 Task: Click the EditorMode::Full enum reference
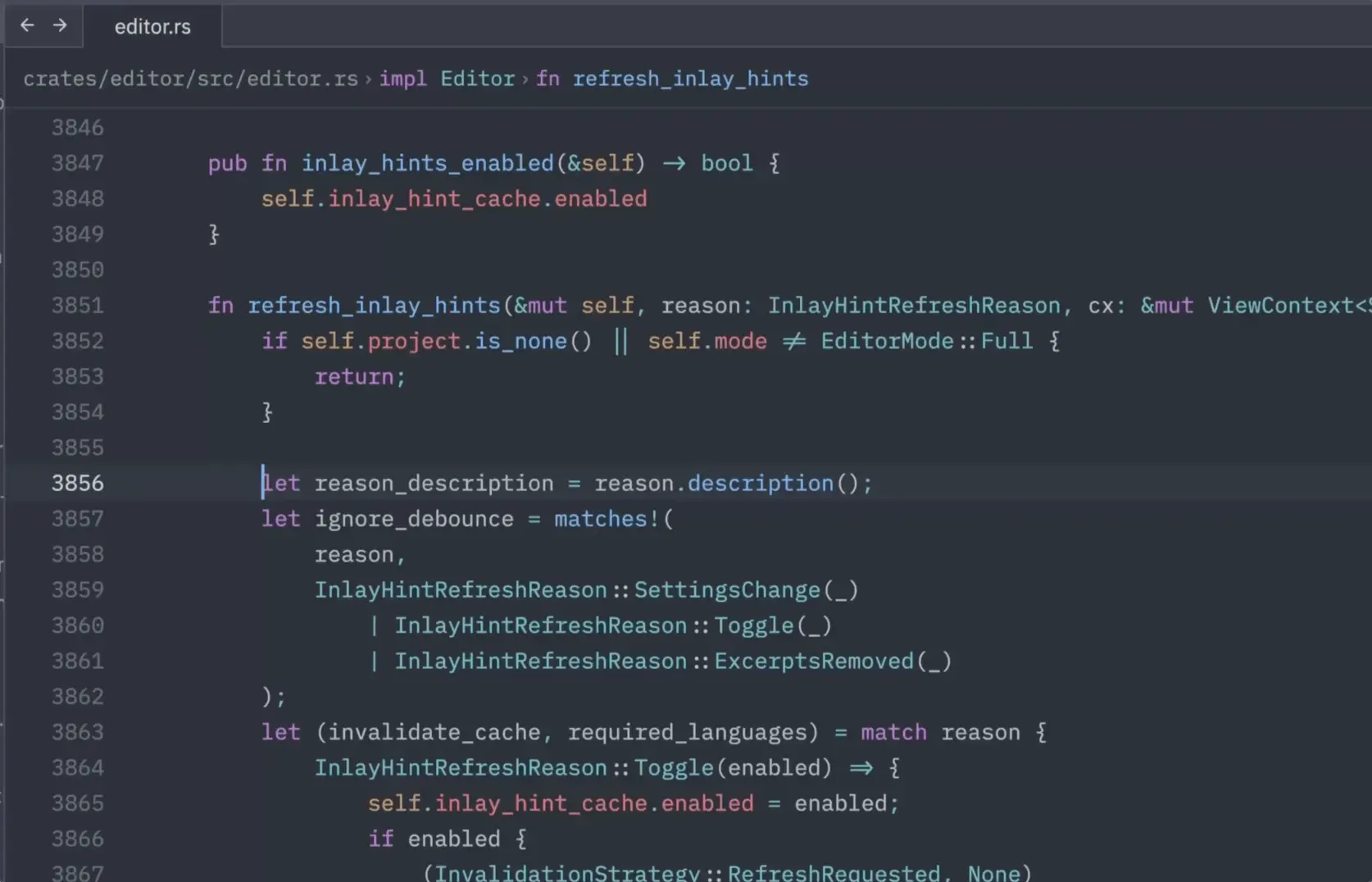point(926,341)
